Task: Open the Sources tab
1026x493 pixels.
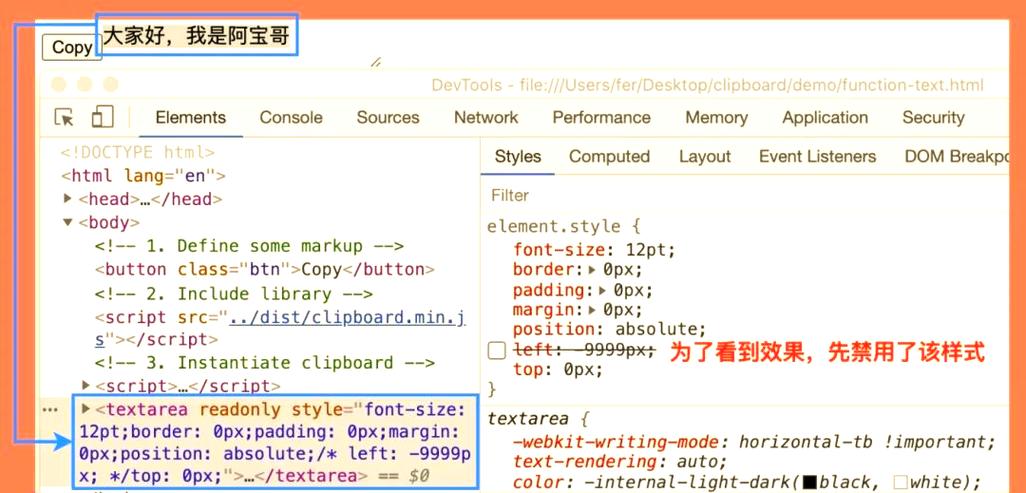Action: [x=387, y=118]
